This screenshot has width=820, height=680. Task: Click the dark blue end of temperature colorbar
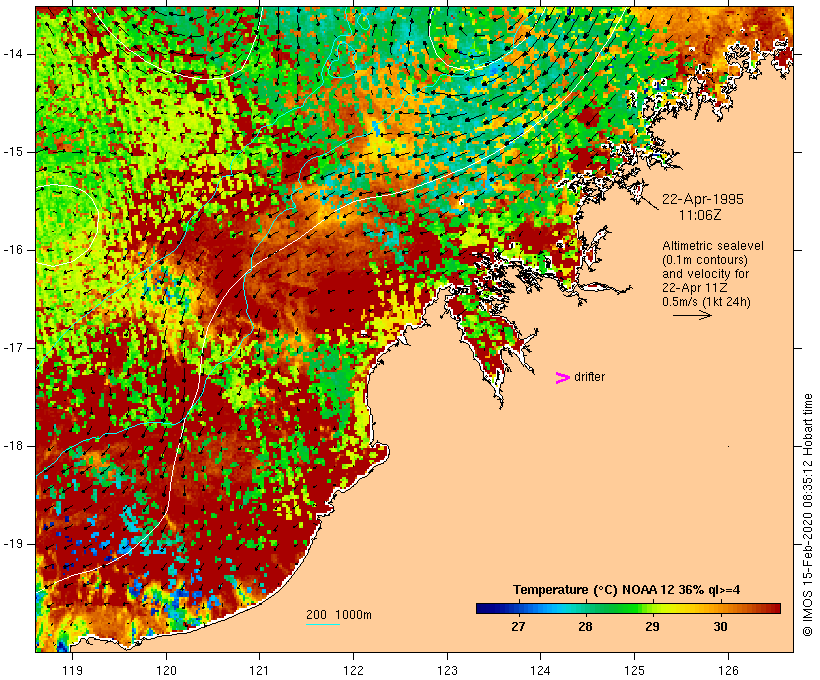[x=483, y=608]
